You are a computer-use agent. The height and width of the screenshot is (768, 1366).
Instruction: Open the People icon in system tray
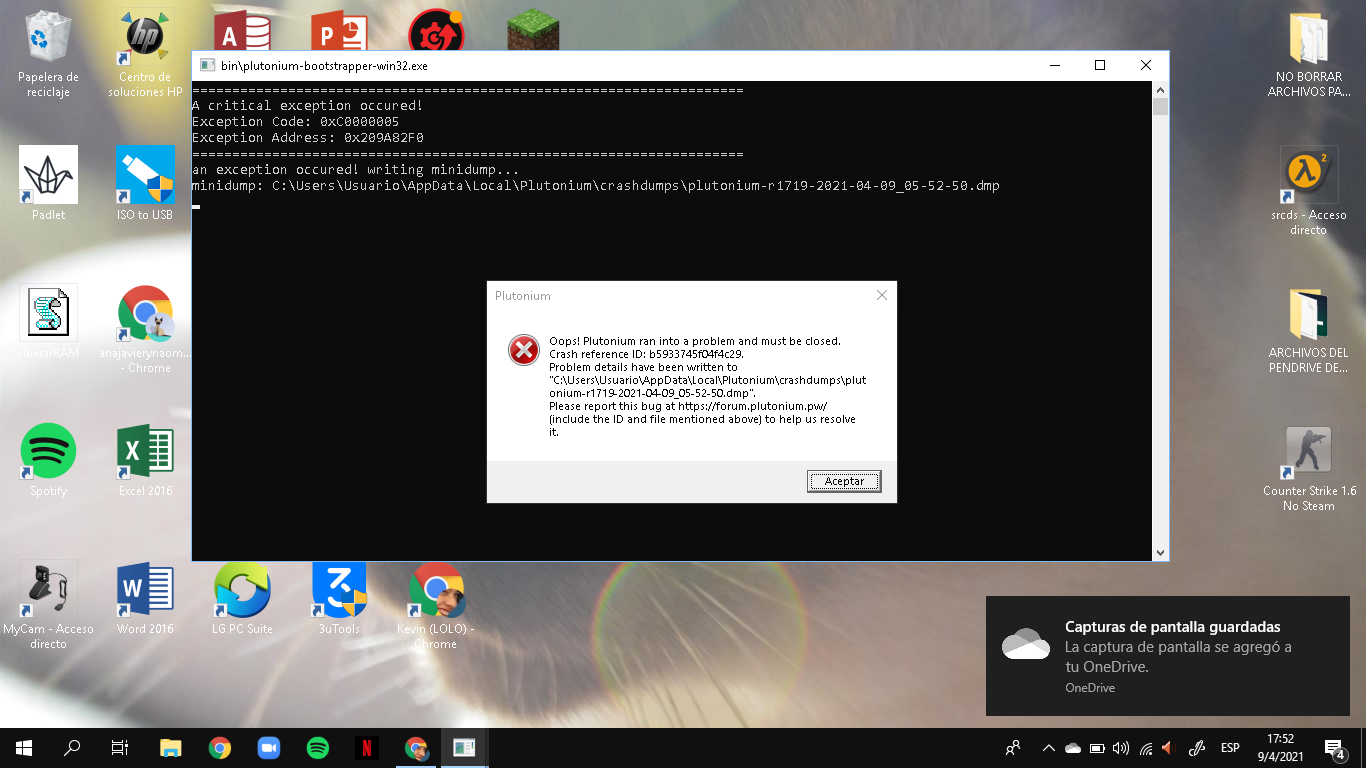point(1013,748)
